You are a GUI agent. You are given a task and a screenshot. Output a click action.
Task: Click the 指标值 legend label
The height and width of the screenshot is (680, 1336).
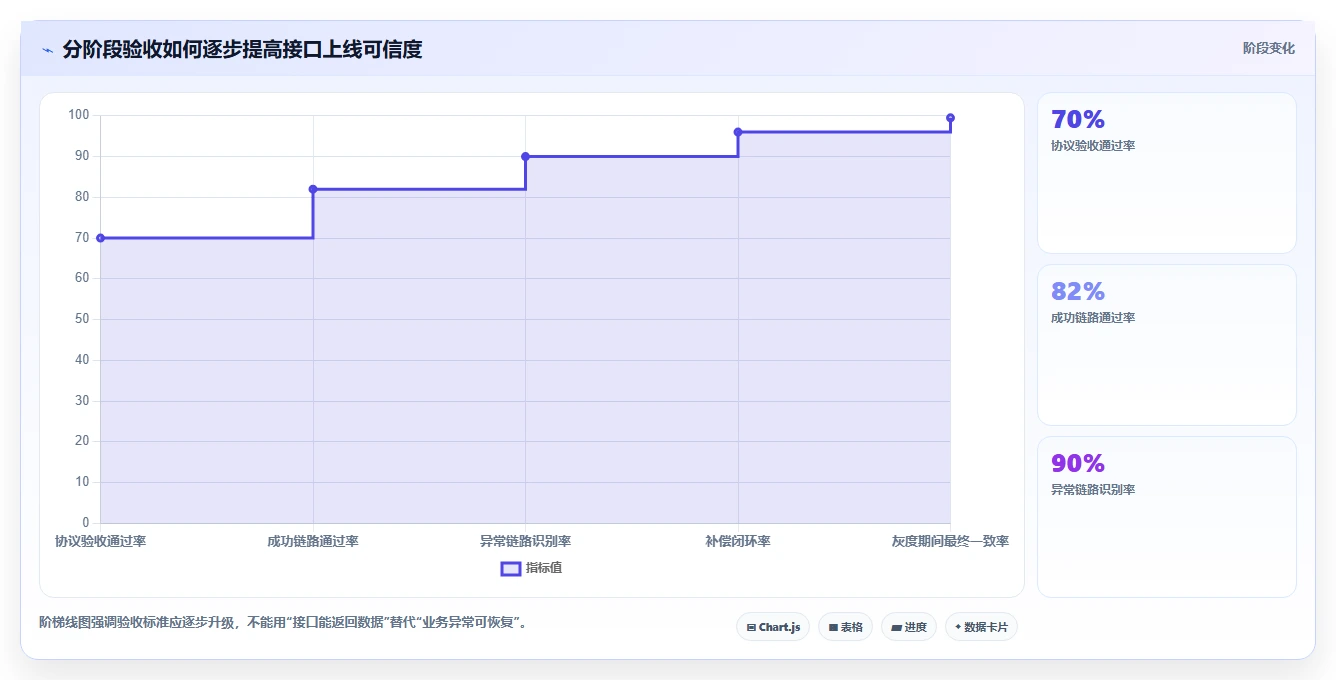pos(544,568)
